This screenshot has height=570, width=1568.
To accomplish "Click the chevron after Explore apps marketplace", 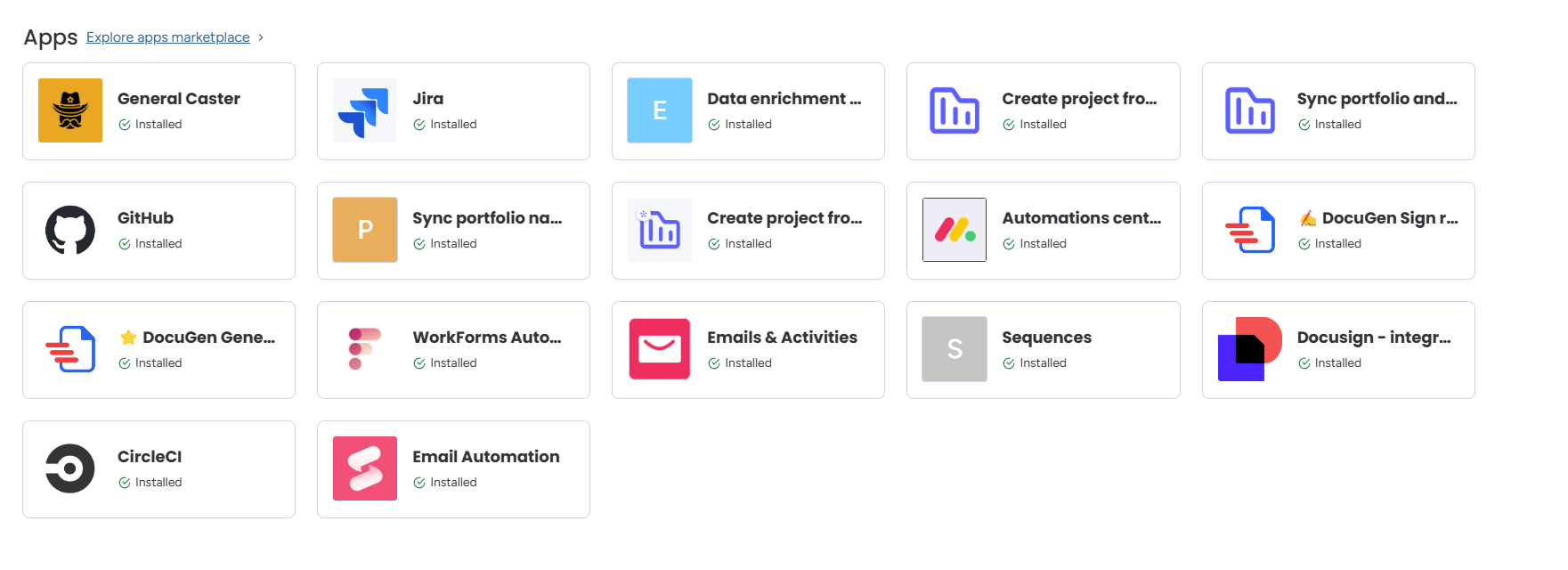I will point(261,37).
